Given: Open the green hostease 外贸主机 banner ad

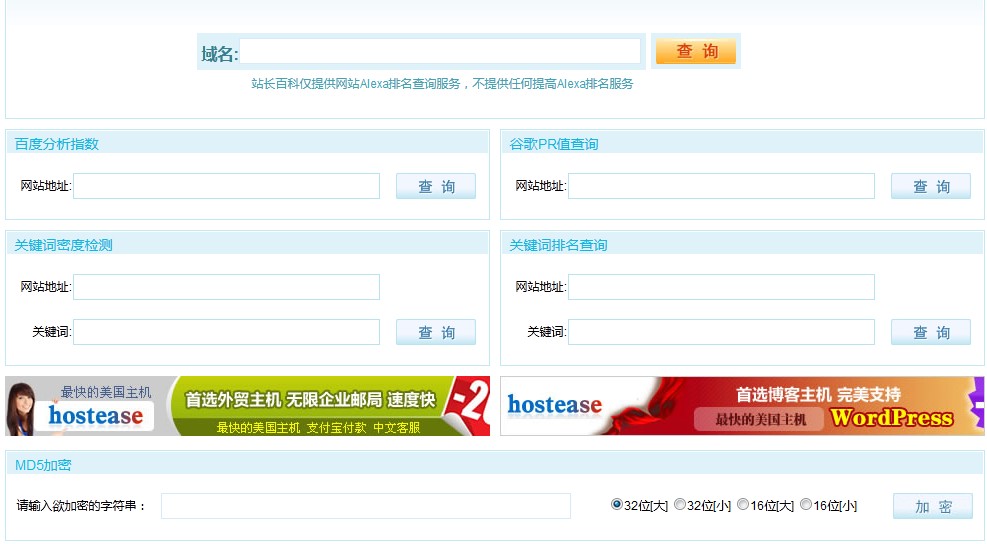Looking at the screenshot, I should (247, 406).
